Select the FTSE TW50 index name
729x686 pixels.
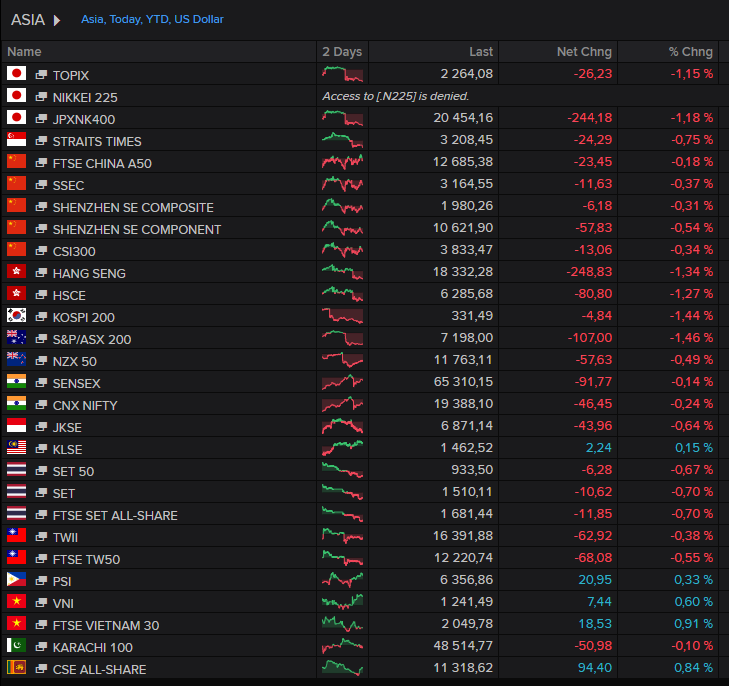(x=86, y=560)
